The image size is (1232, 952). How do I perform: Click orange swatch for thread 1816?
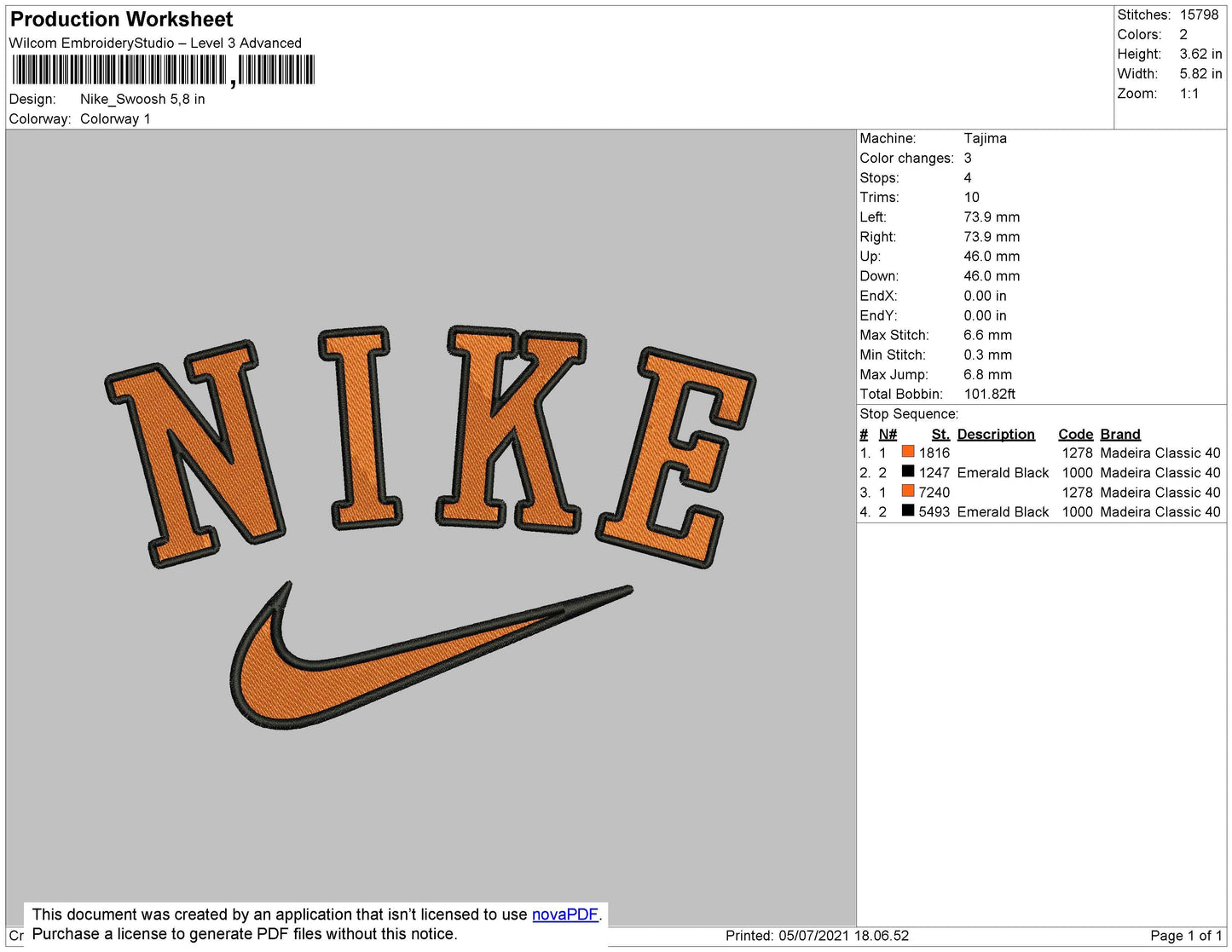908,452
